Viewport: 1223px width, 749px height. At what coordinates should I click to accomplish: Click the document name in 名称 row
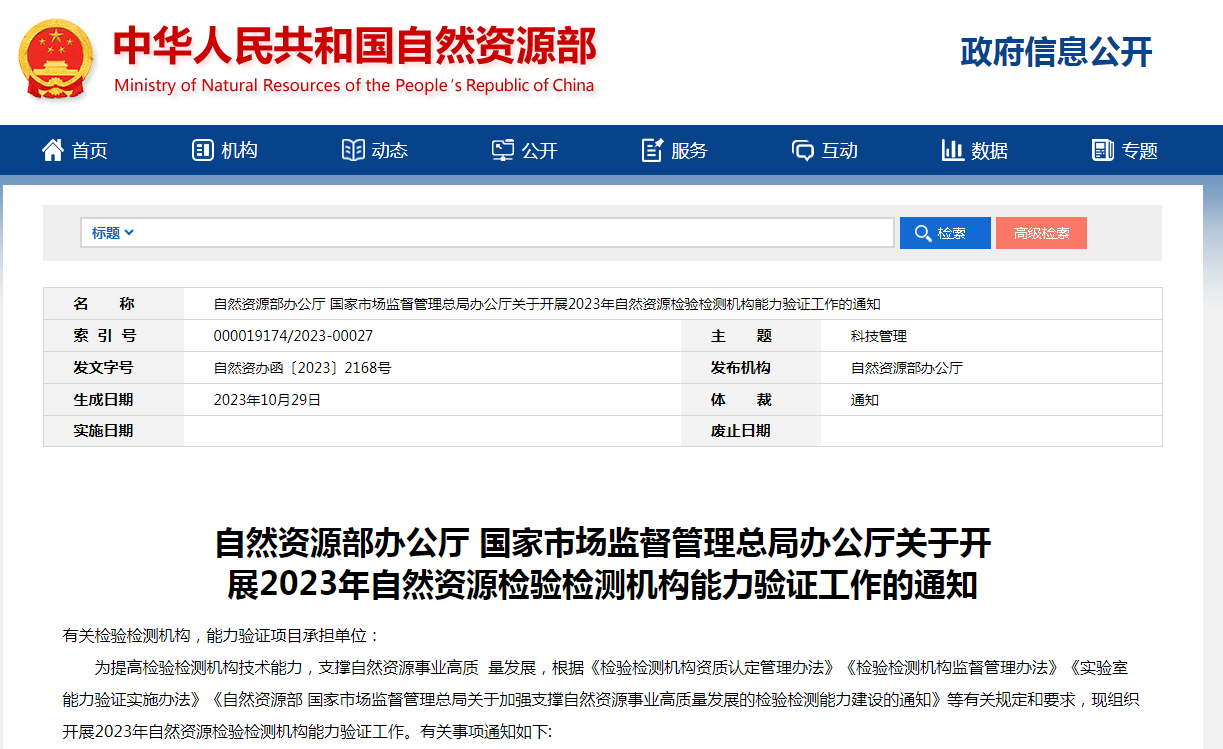[547, 304]
